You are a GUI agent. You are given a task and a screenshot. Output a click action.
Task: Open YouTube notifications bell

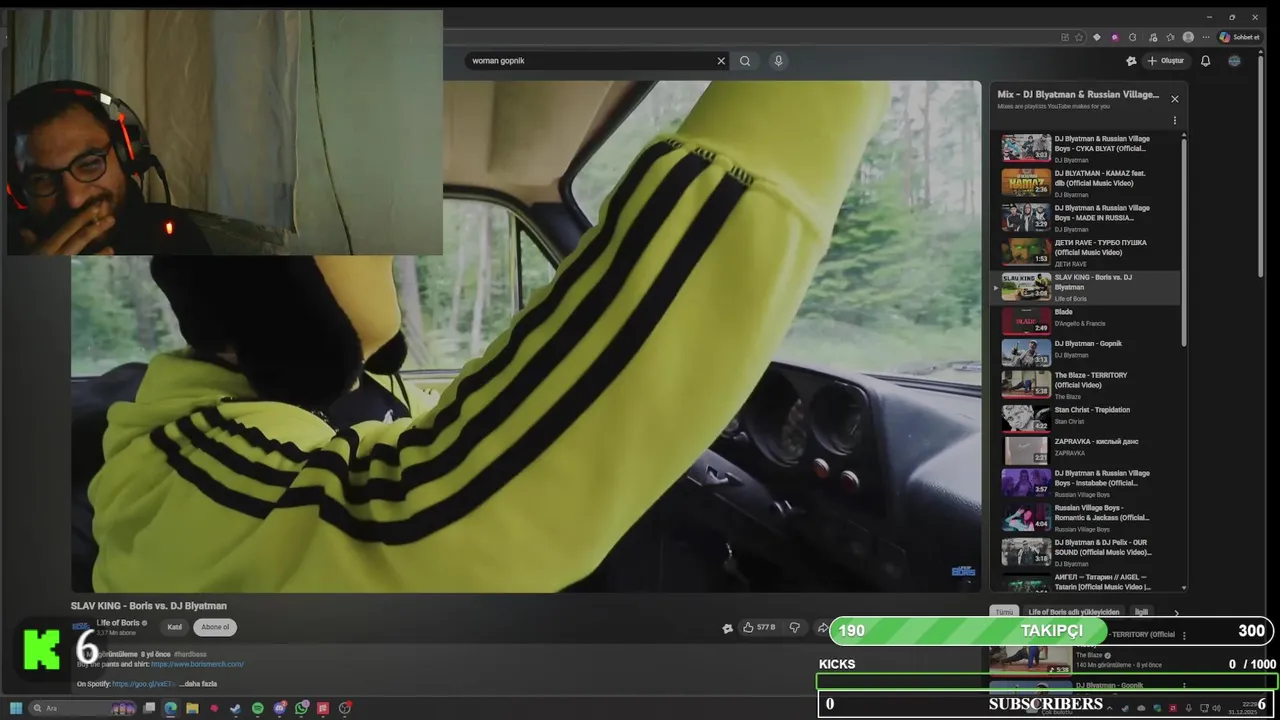pos(1205,61)
